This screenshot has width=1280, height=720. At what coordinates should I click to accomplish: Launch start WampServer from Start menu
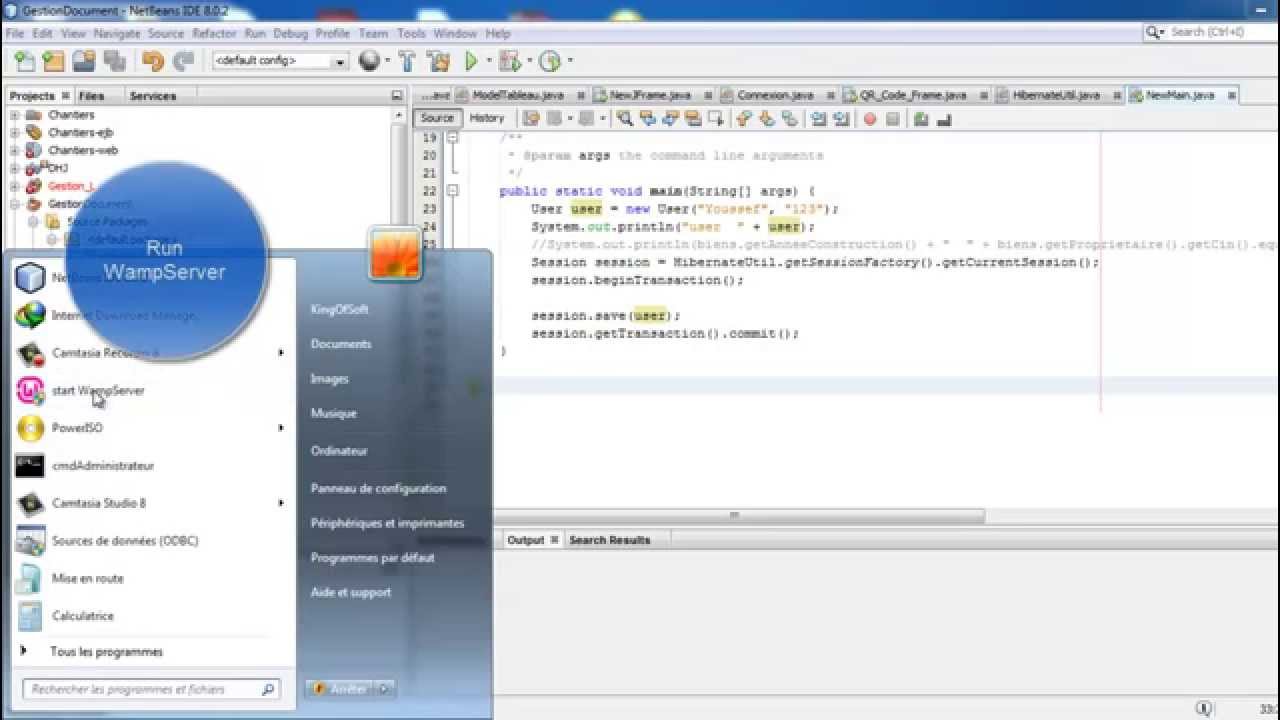tap(98, 391)
